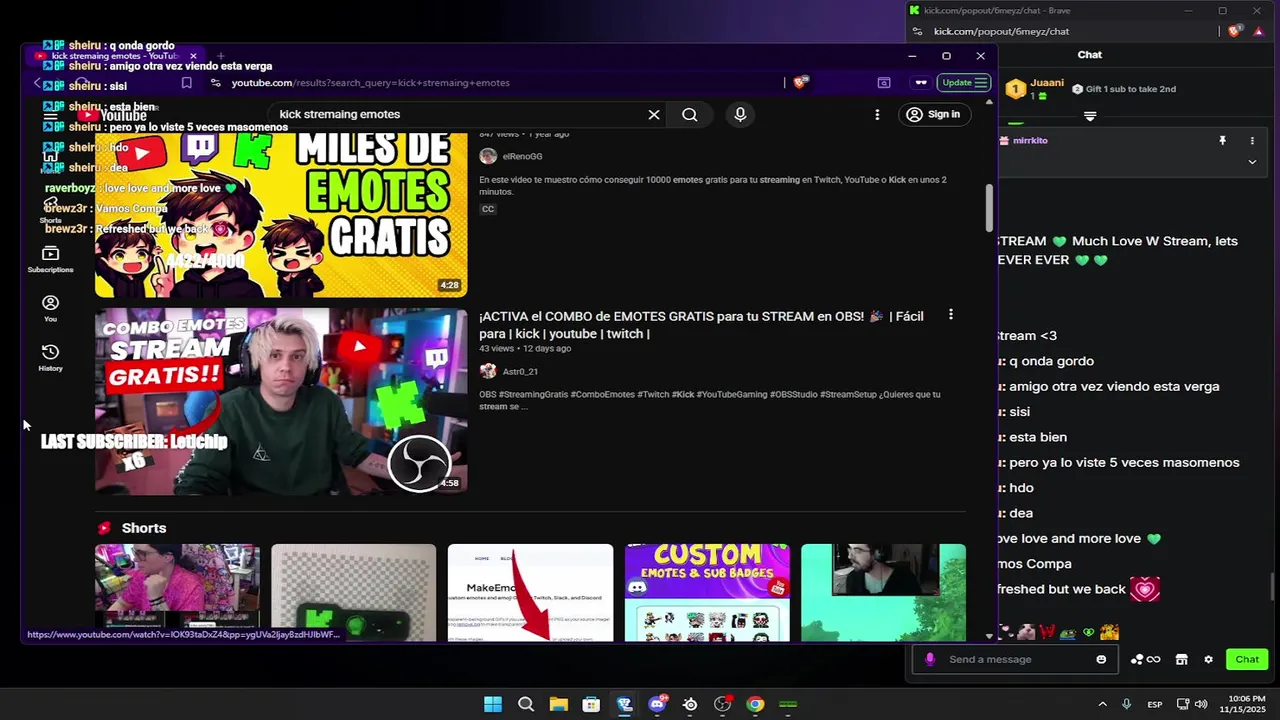Open MILES DE EMOTES GRATIS video thumbnail
1280x720 pixels.
coord(281,214)
